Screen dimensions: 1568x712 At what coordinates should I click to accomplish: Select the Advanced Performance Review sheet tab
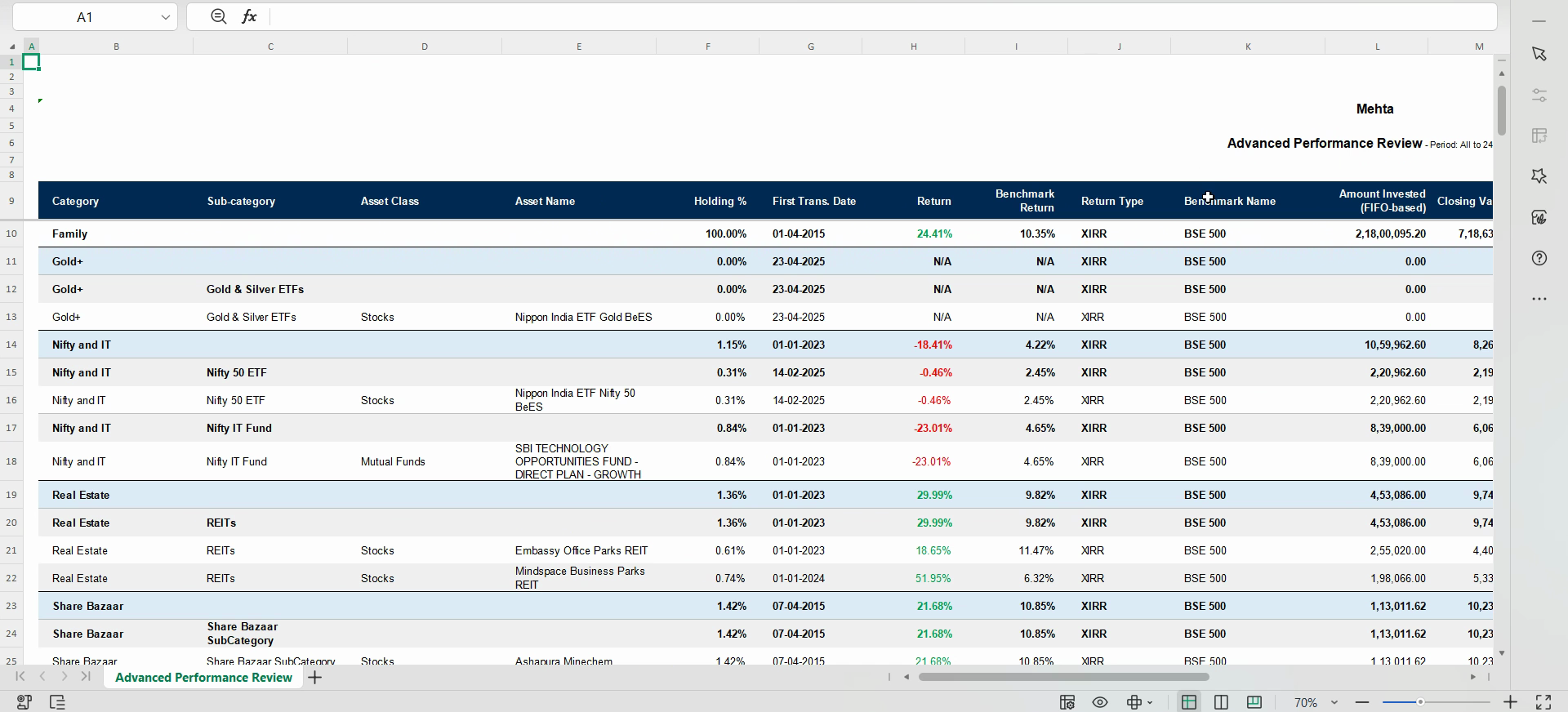coord(203,678)
